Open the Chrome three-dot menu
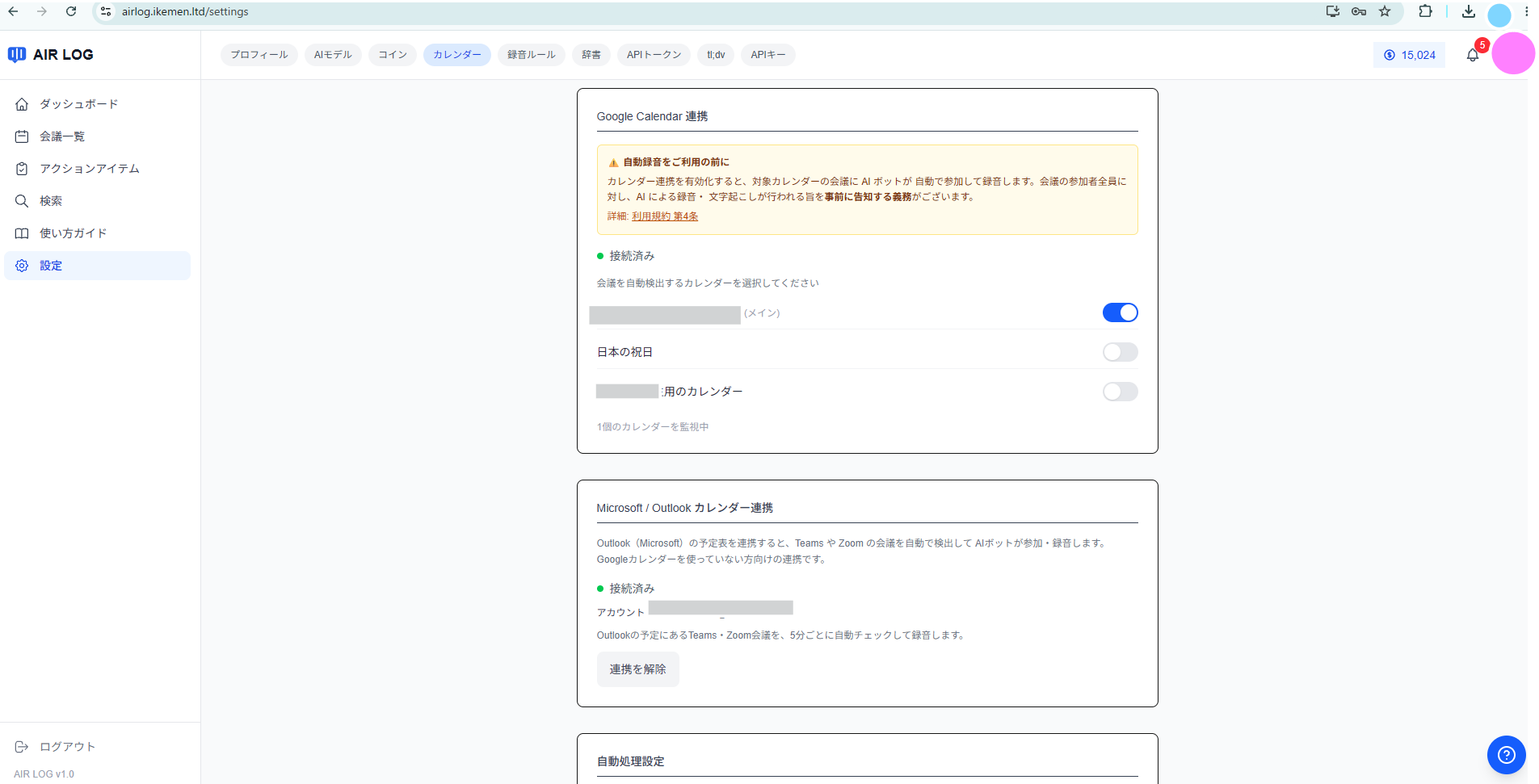 pos(1526,11)
